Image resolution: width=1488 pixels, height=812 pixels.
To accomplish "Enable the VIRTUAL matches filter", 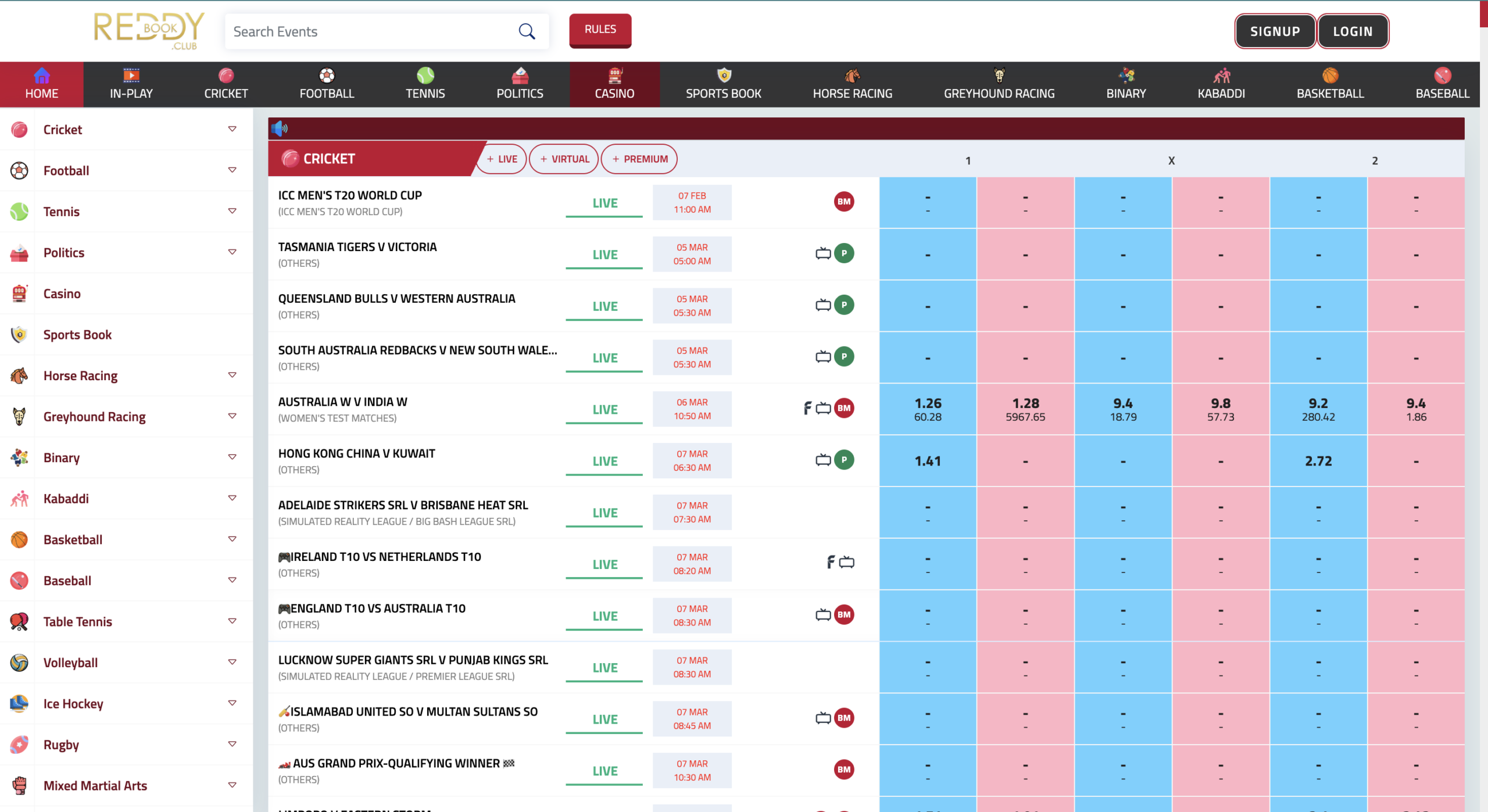I will (x=563, y=159).
